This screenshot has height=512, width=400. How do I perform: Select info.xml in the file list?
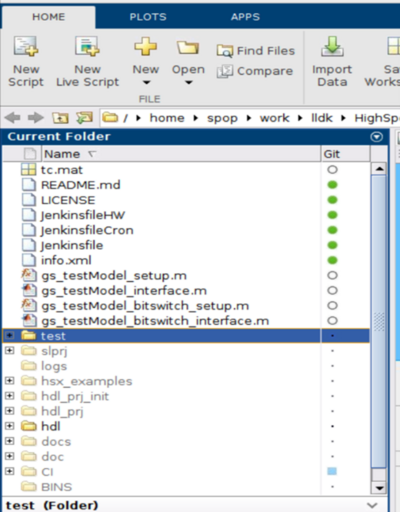(66, 260)
